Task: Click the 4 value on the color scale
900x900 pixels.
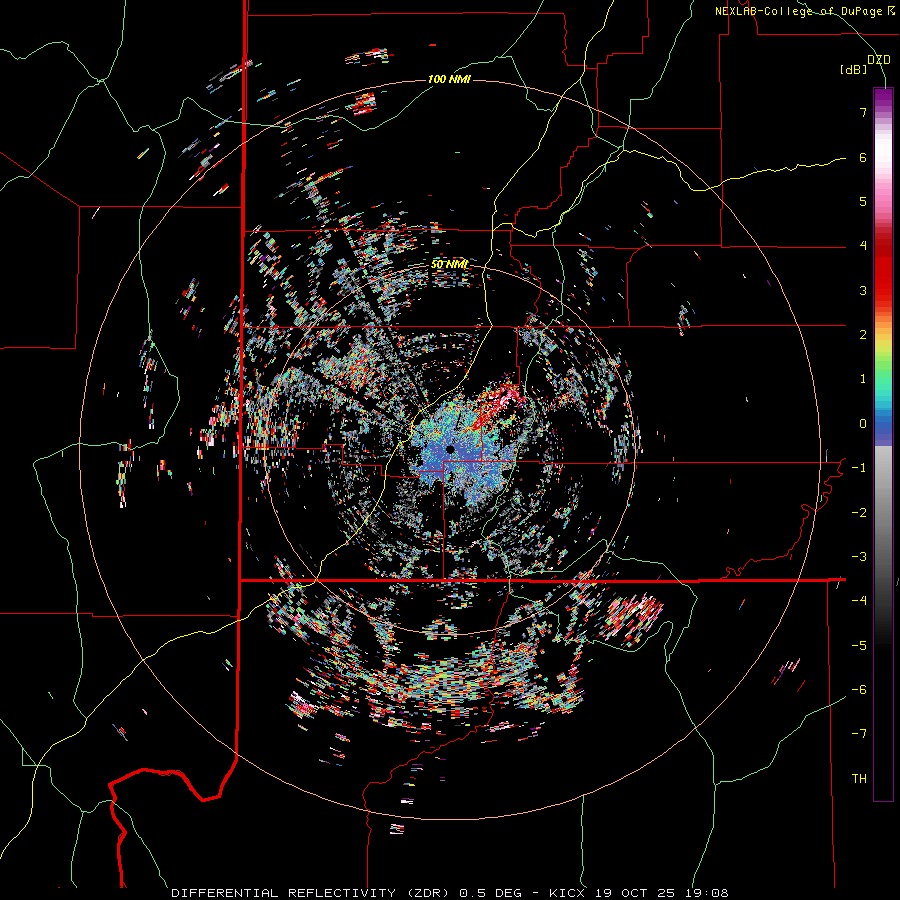Action: click(863, 246)
